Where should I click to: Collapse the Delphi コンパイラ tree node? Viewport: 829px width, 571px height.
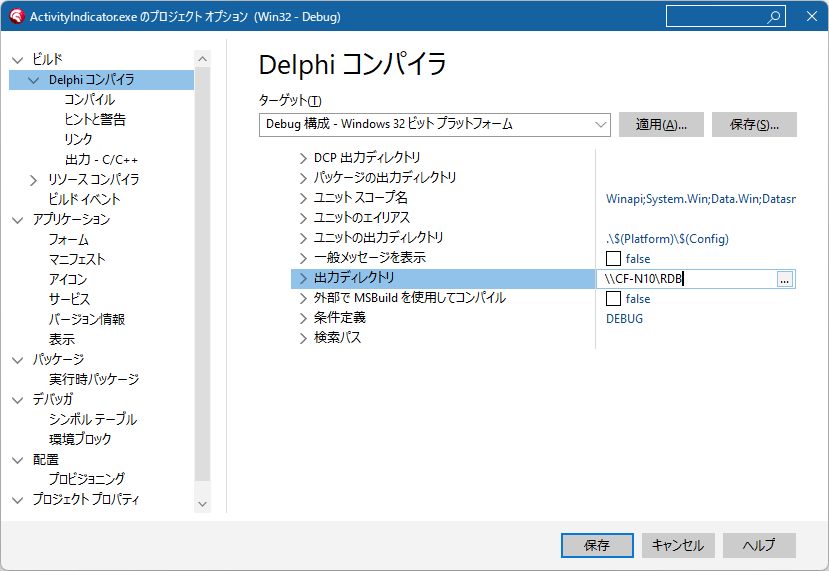(34, 80)
